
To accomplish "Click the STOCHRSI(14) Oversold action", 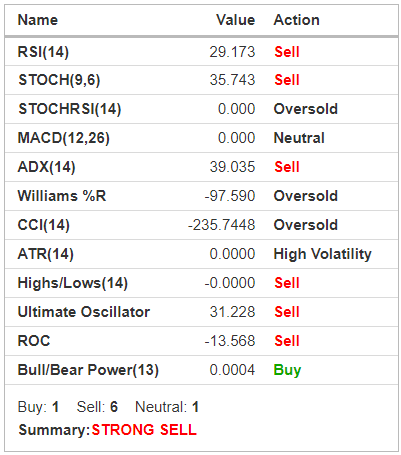I will coord(306,109).
